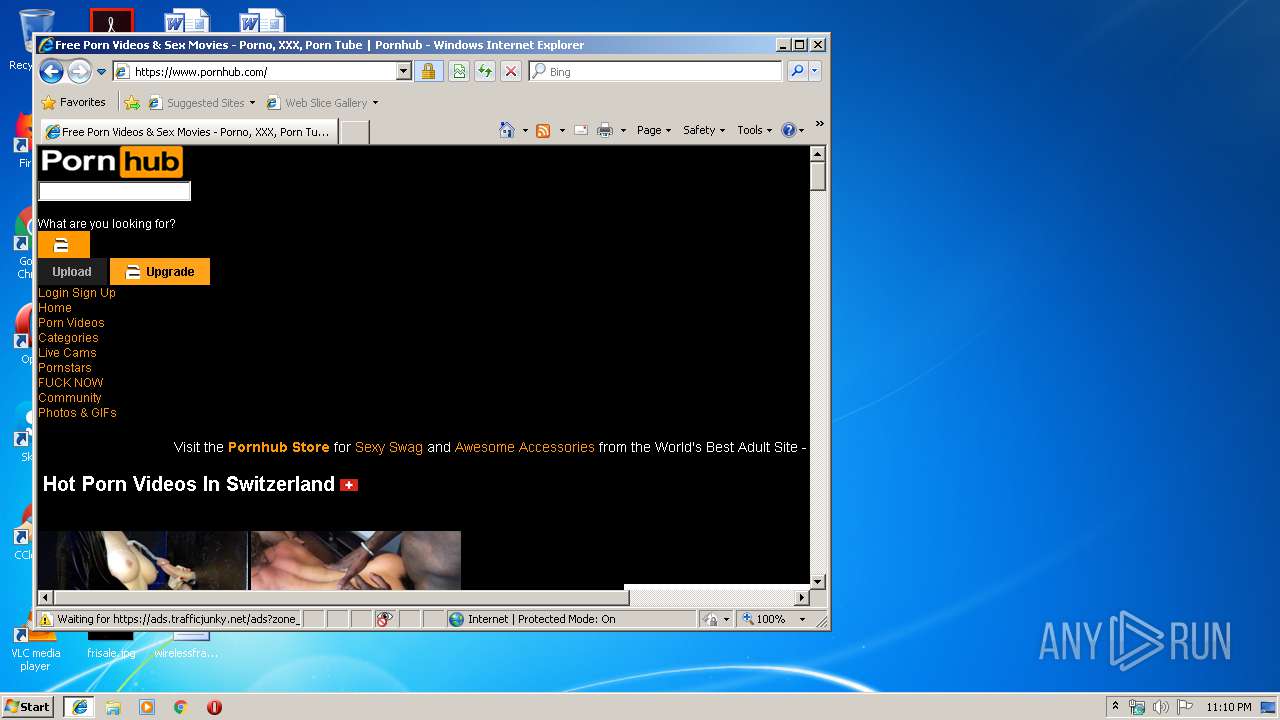Expand the Home button dropdown arrow

click(525, 130)
